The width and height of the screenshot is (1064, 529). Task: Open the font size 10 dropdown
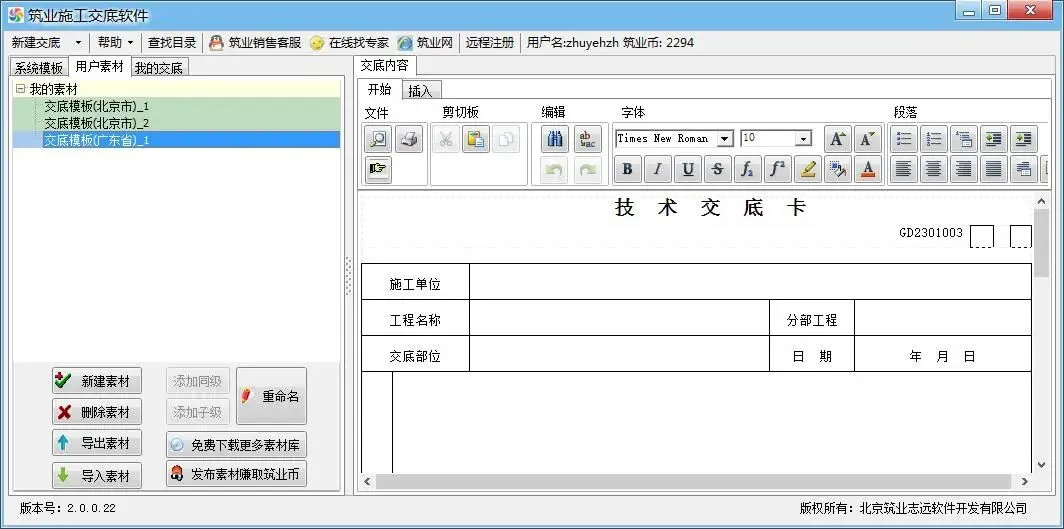coord(804,138)
